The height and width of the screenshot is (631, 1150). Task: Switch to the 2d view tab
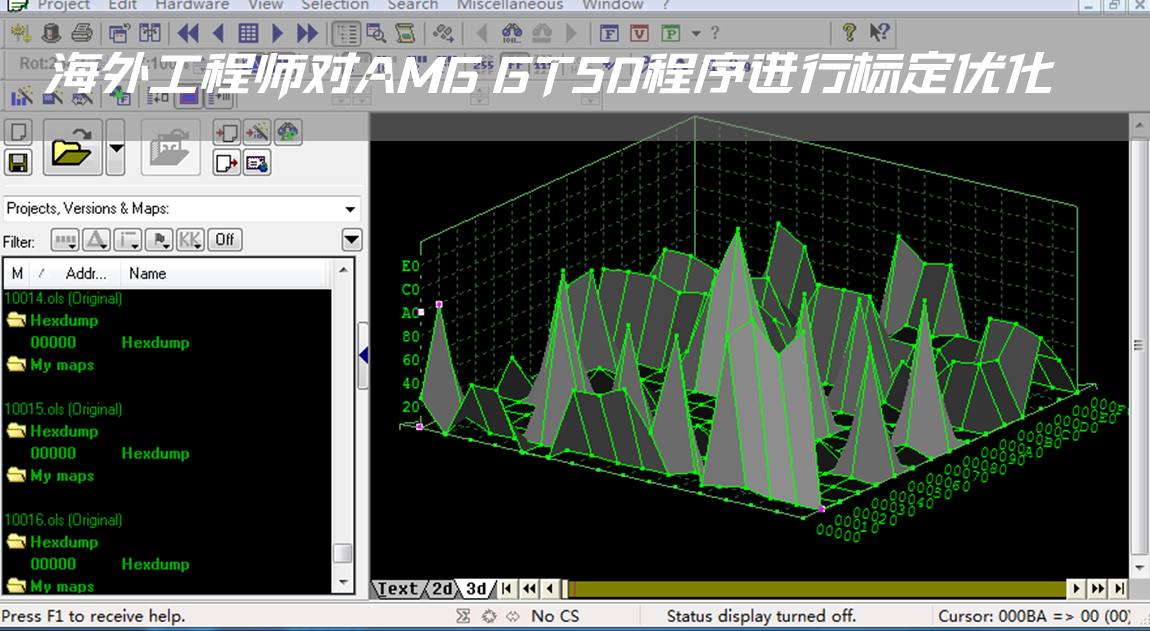(442, 589)
